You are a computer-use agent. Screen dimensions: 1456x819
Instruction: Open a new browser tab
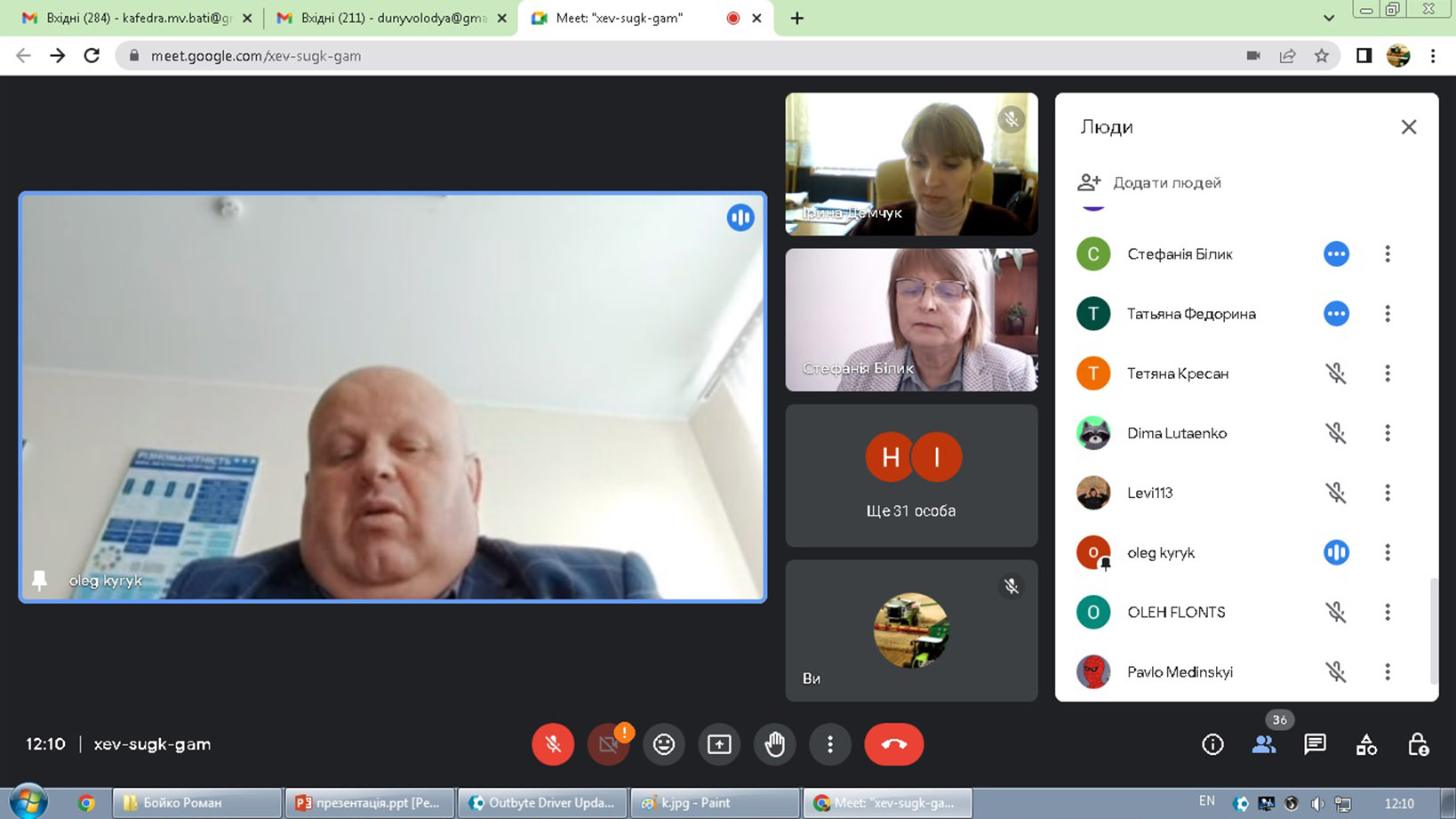(x=797, y=18)
